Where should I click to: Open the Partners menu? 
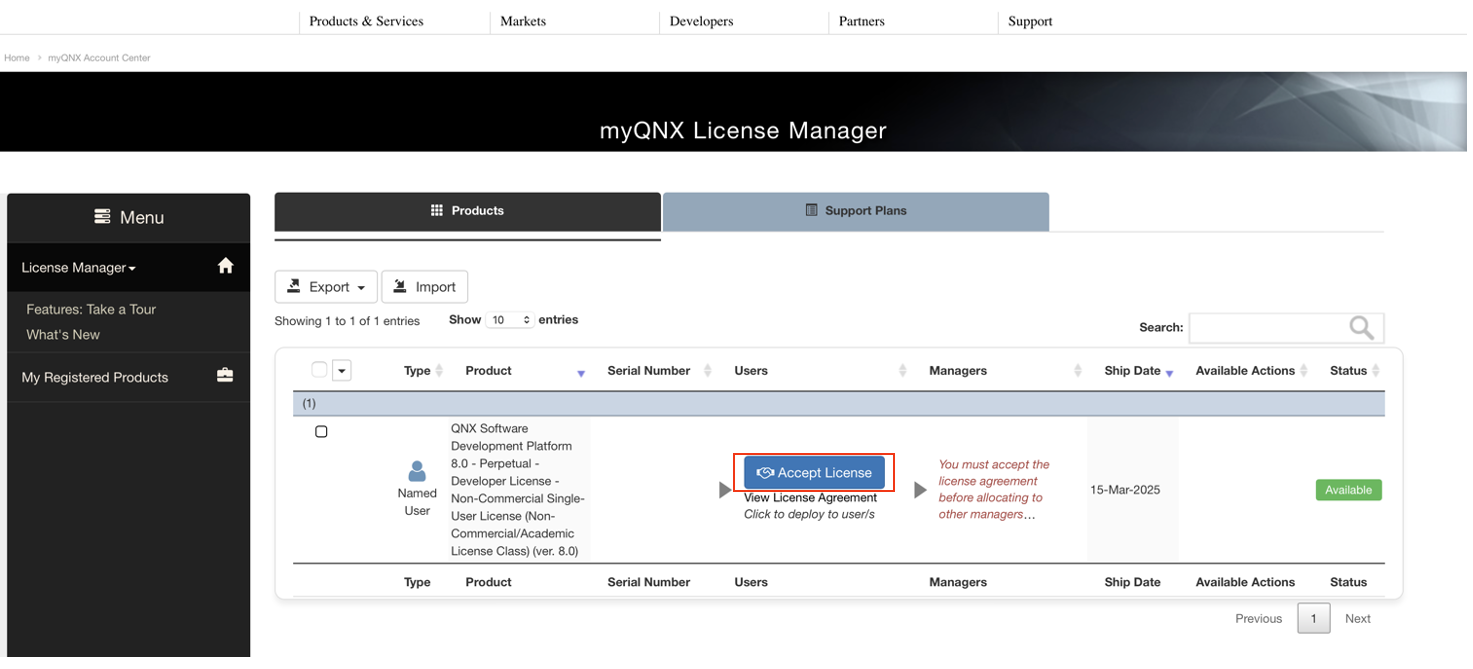click(862, 21)
